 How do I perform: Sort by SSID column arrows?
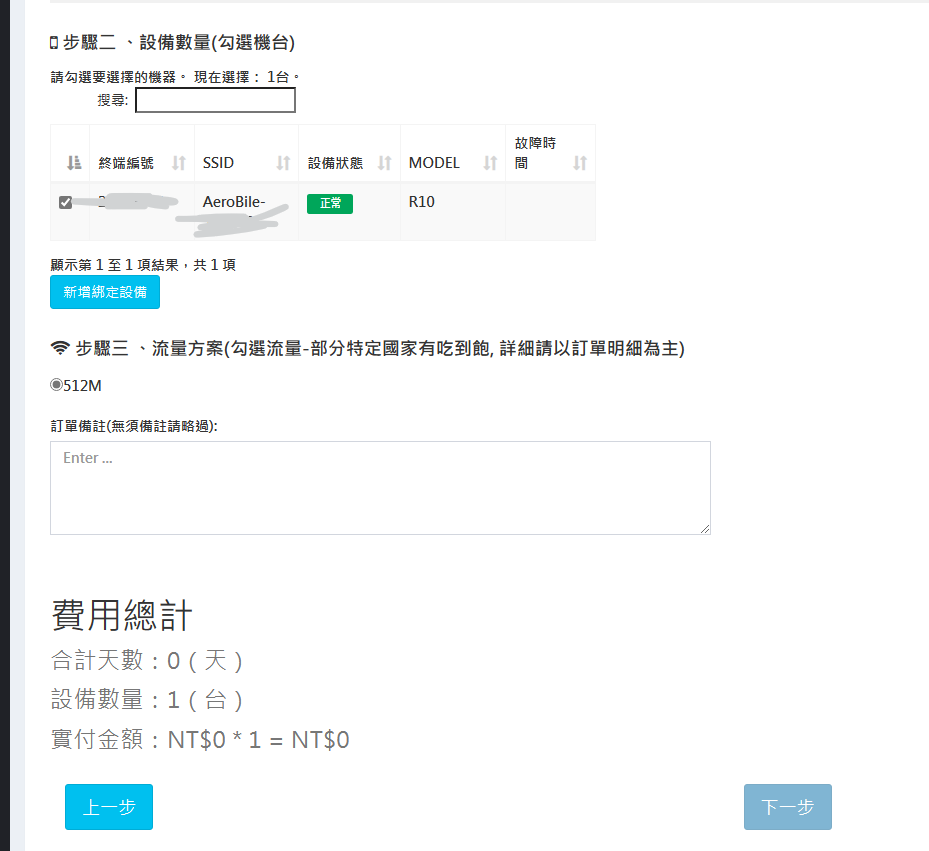point(283,162)
